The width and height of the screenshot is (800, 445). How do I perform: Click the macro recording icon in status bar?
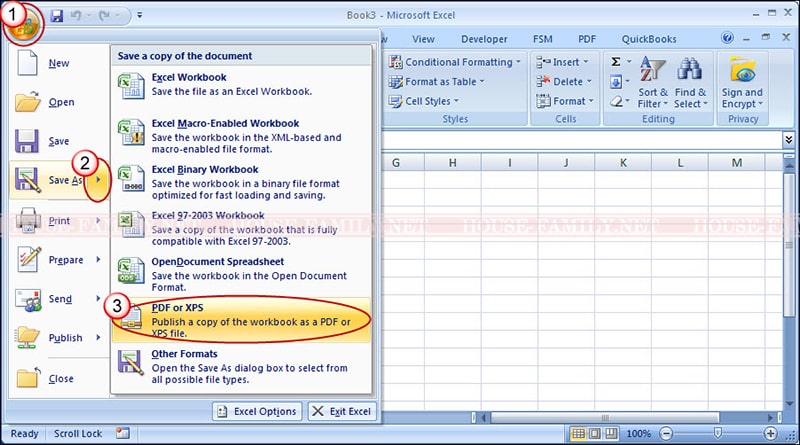pyautogui.click(x=122, y=433)
